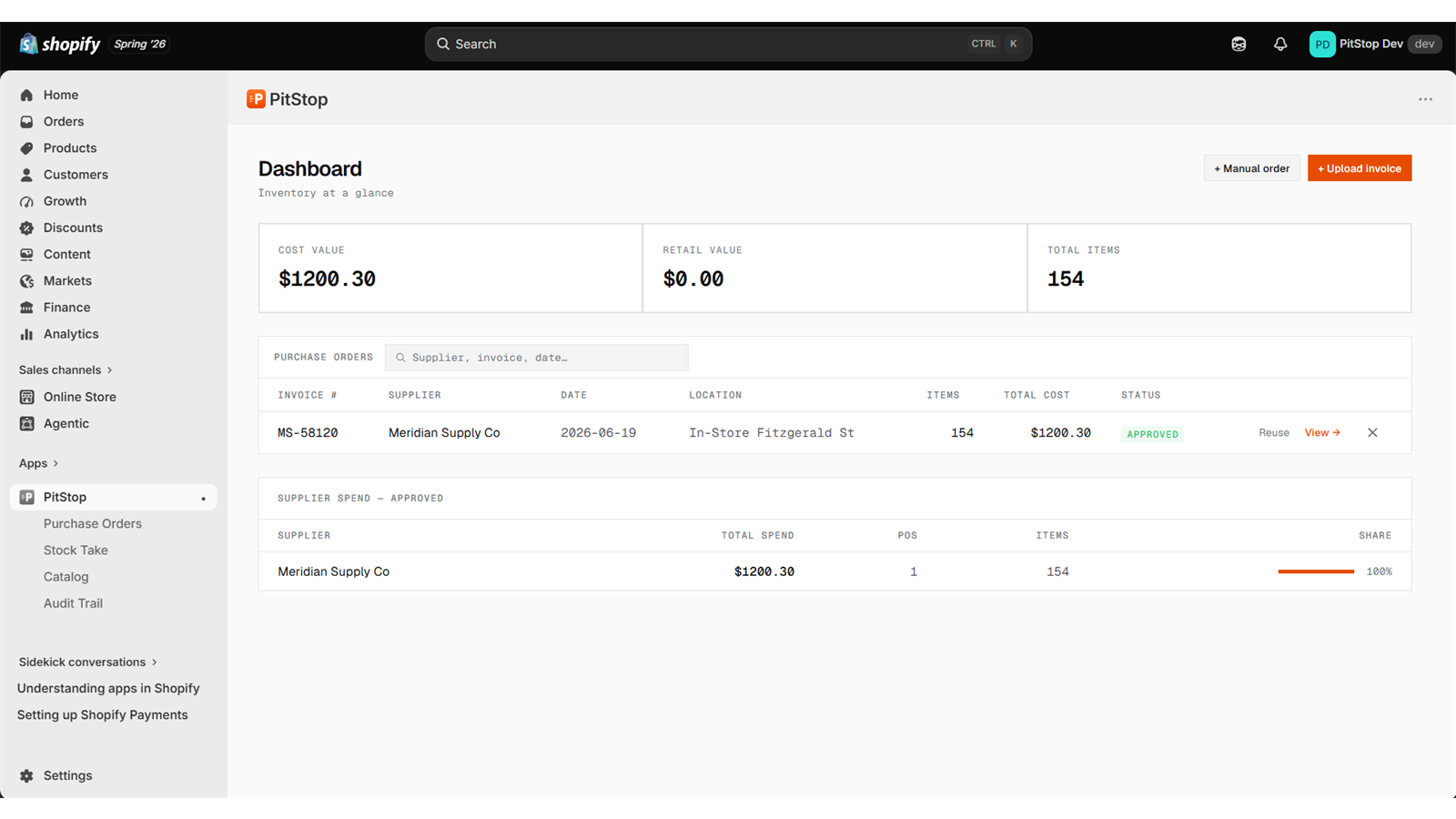Click the PD account avatar

pyautogui.click(x=1322, y=44)
